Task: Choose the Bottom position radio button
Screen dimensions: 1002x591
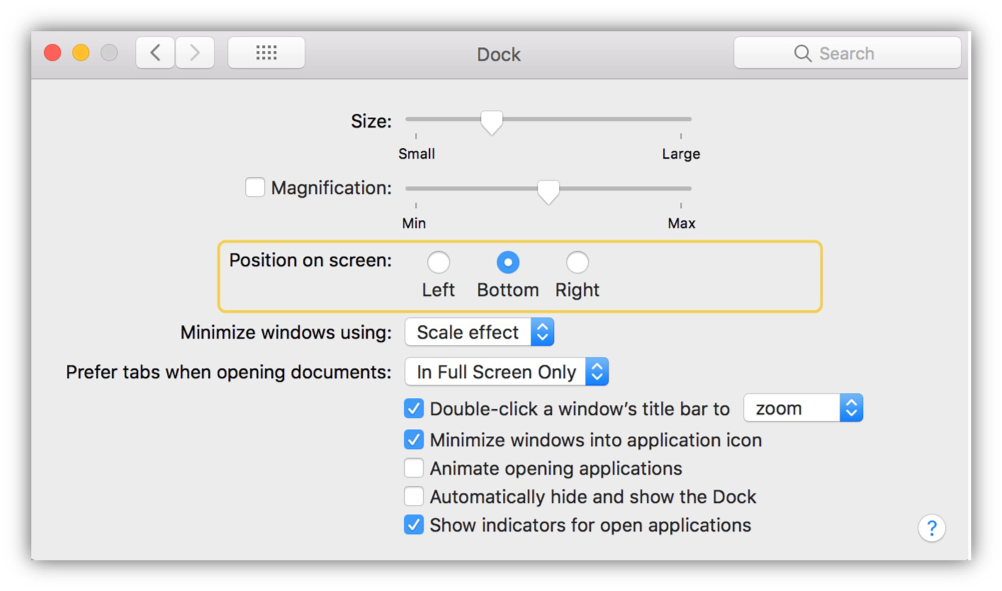Action: (508, 263)
